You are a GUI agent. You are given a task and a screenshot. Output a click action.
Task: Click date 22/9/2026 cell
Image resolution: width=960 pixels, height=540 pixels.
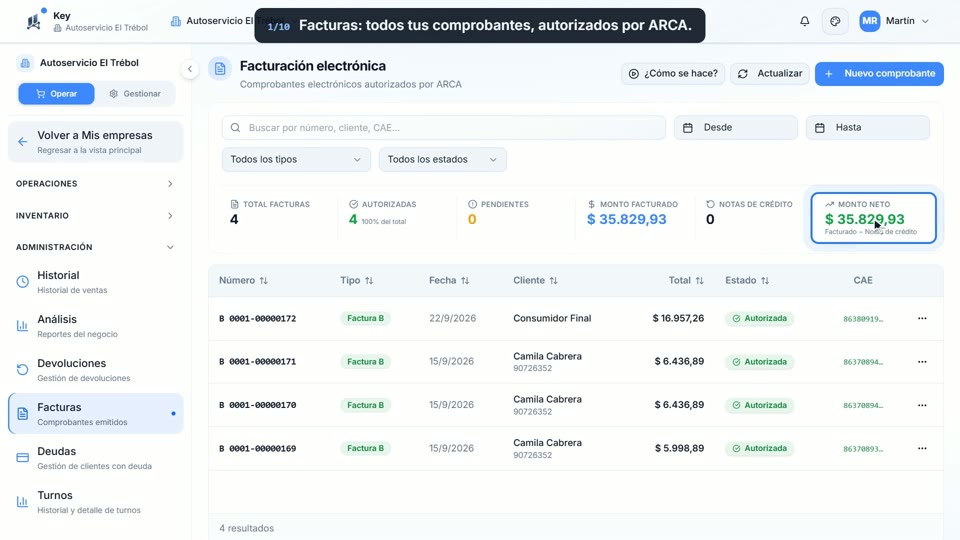(452, 318)
